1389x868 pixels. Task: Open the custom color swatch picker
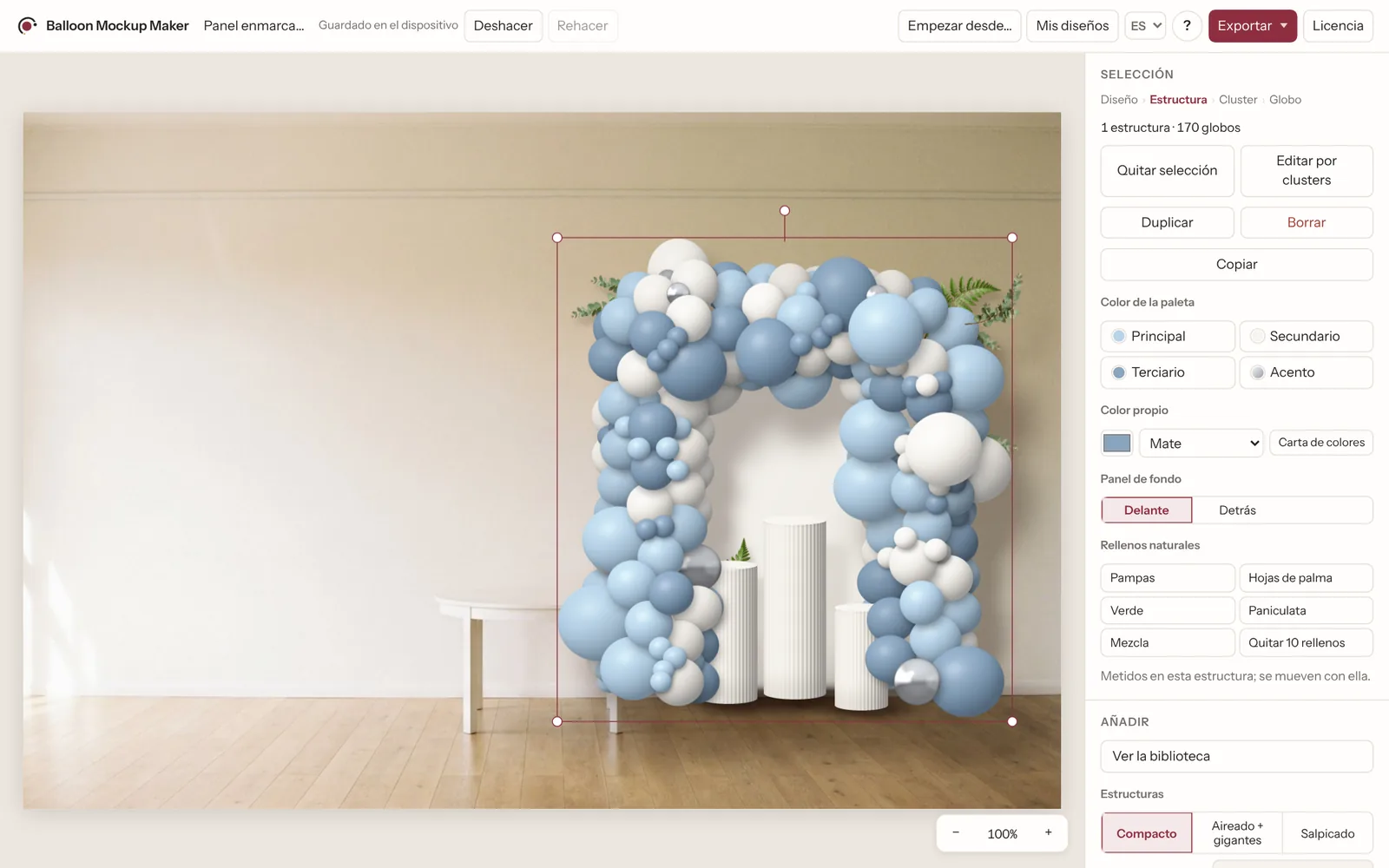tap(1116, 444)
